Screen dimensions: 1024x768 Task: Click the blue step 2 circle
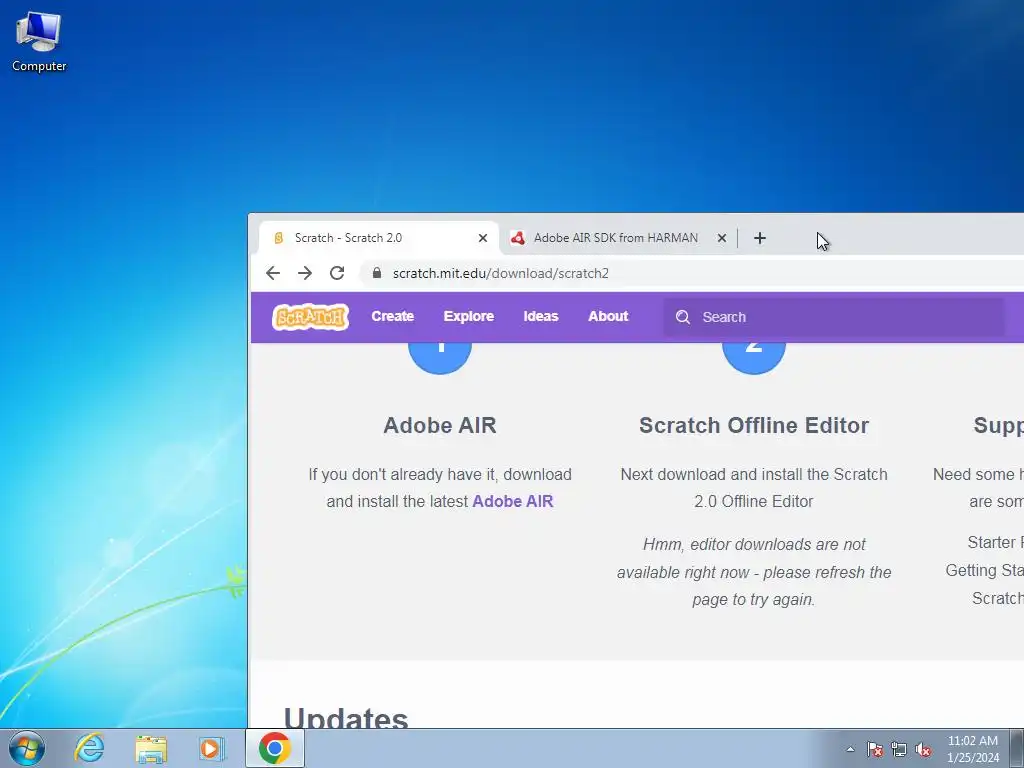(x=754, y=358)
